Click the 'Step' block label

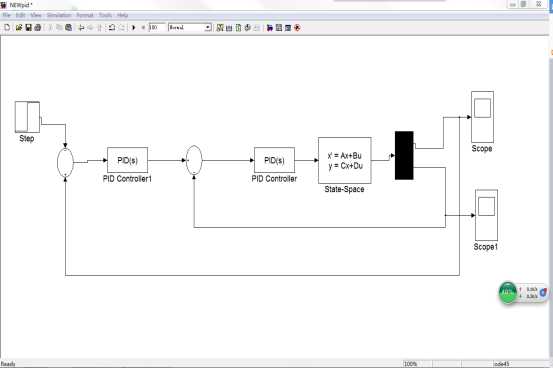pos(27,138)
